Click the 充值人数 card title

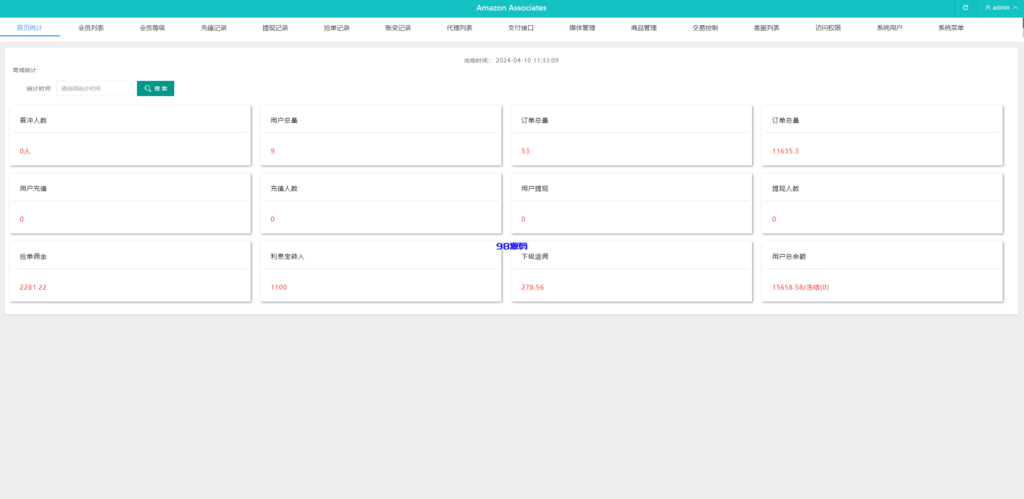click(x=284, y=188)
